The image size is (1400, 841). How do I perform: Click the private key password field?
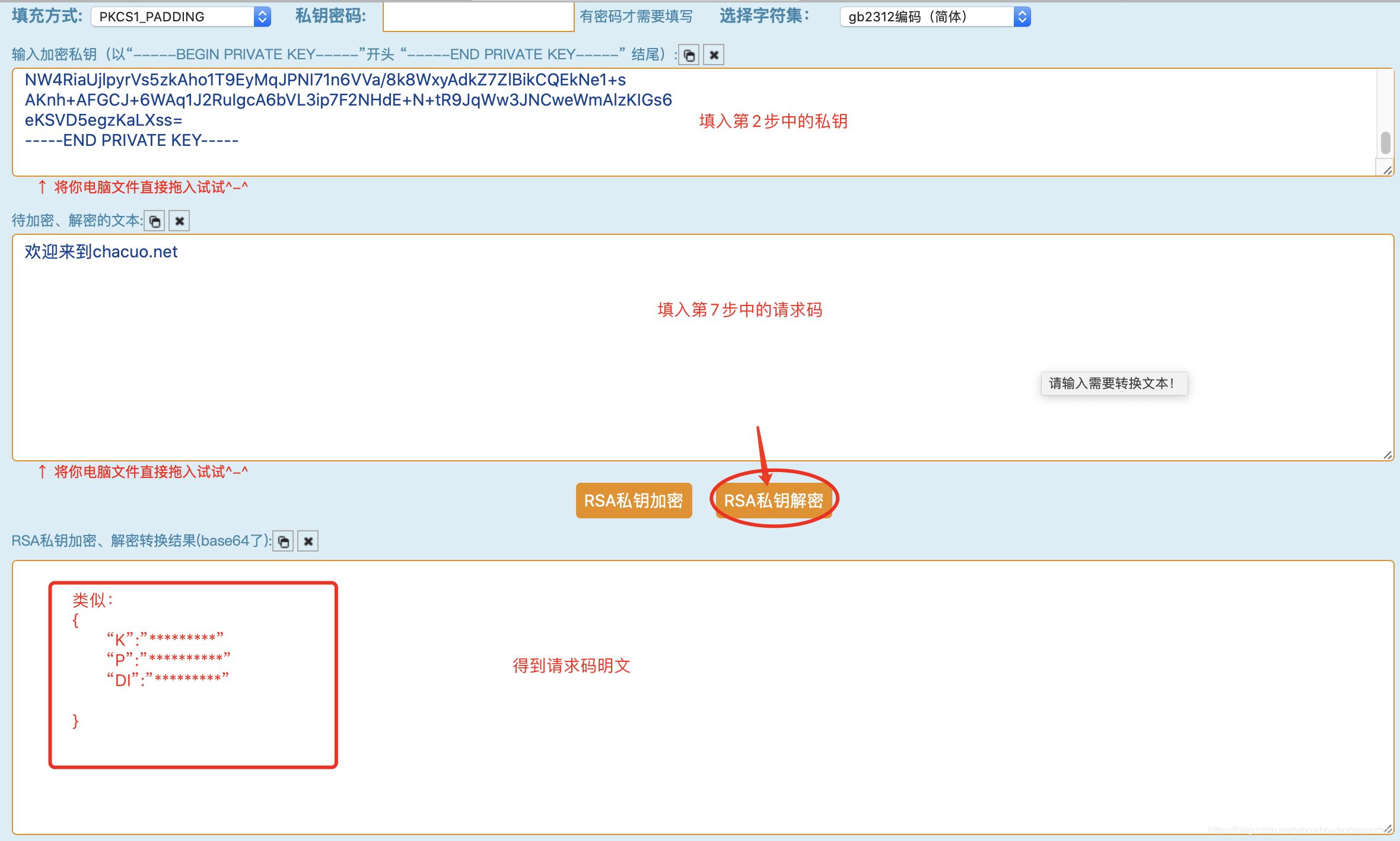click(478, 17)
